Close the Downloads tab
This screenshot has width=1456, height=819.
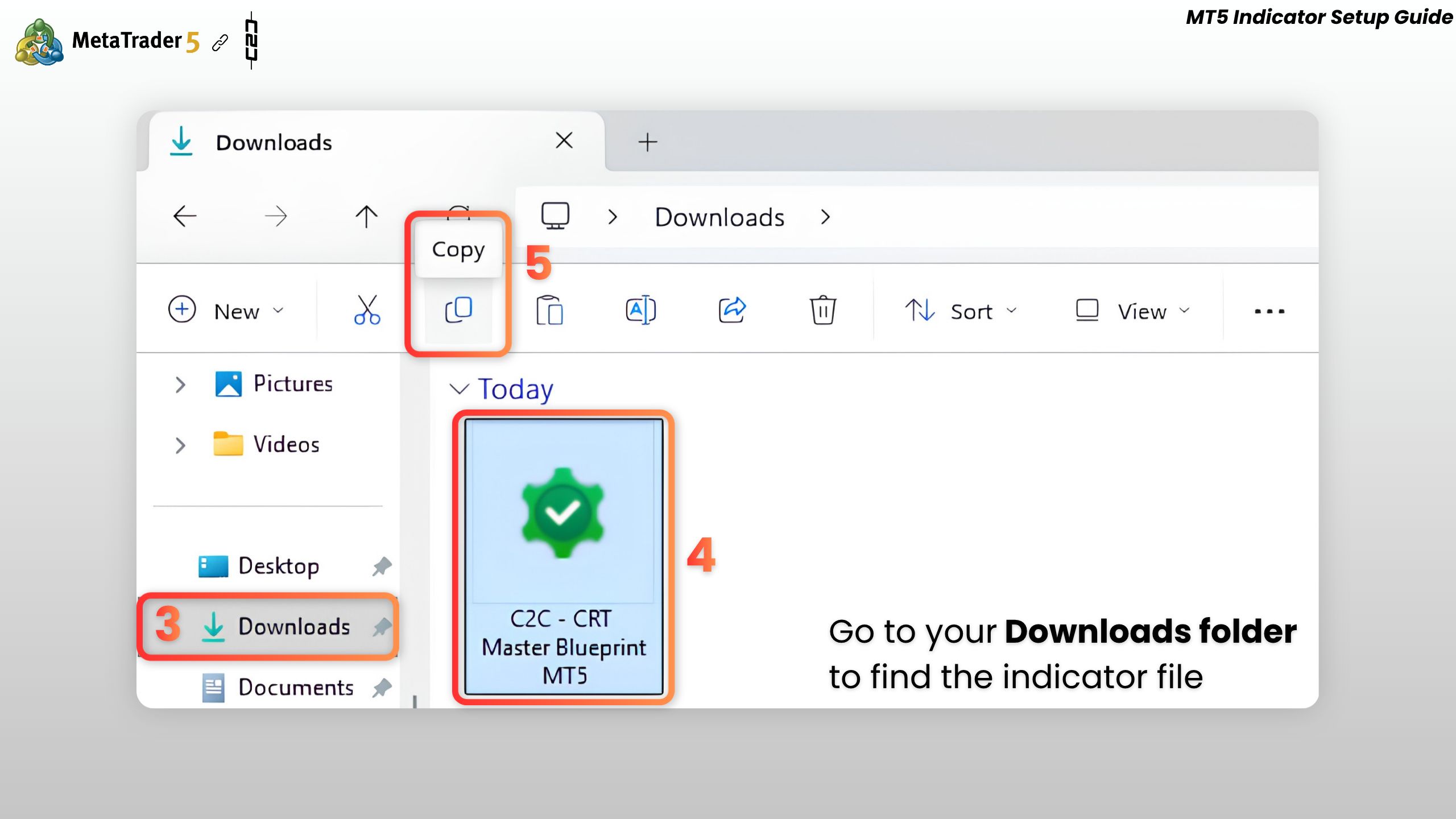pos(564,140)
